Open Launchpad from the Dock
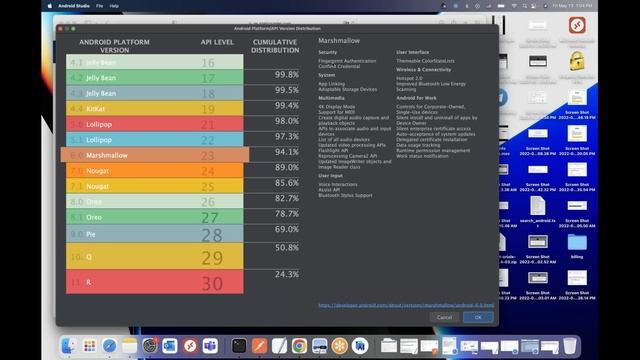 tap(89, 346)
